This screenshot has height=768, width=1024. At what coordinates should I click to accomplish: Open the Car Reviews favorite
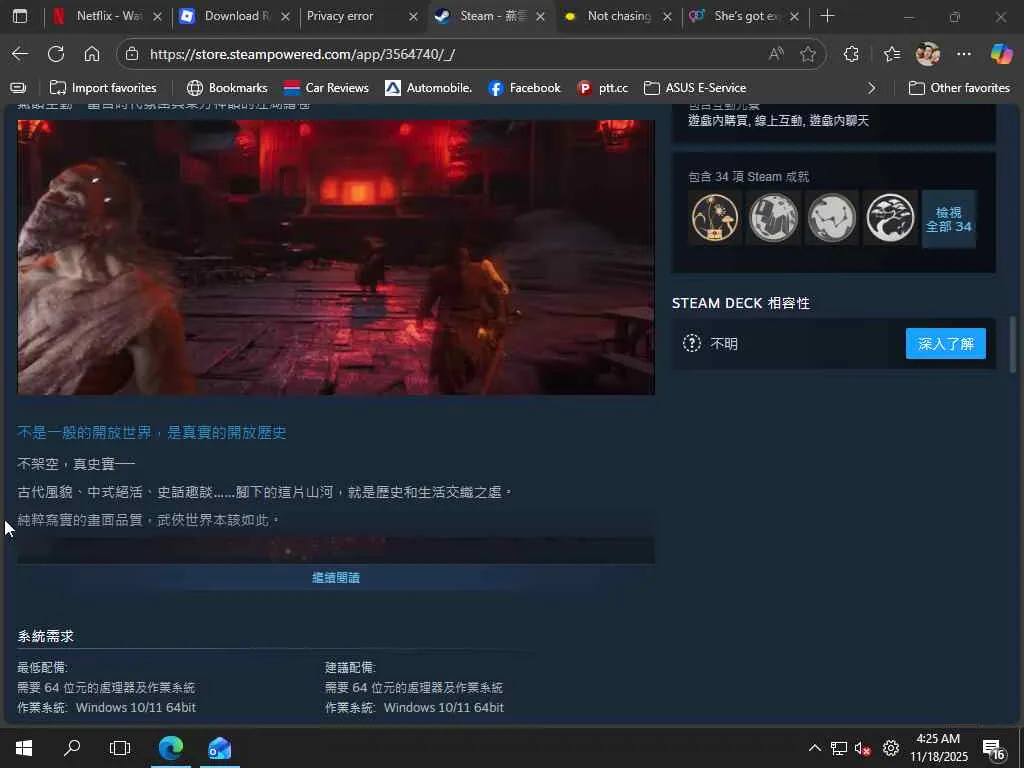327,88
